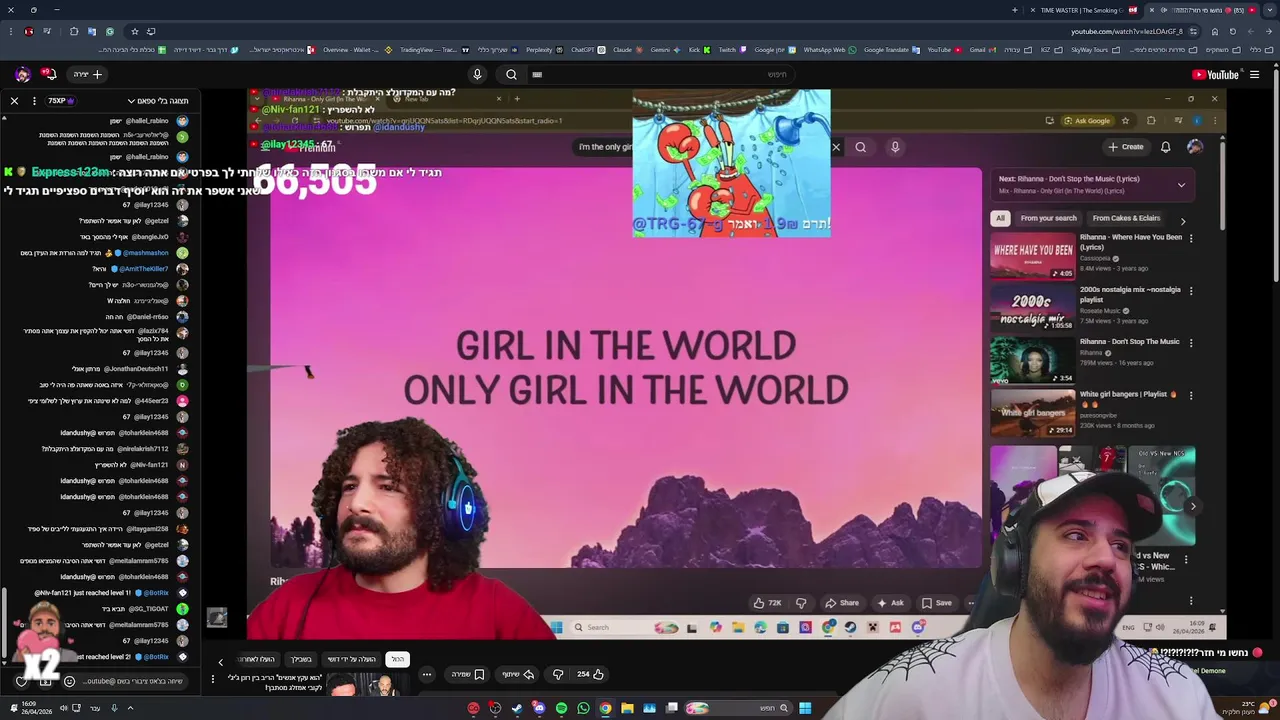Select the All filter chip
The width and height of the screenshot is (1280, 720).
[1000, 218]
